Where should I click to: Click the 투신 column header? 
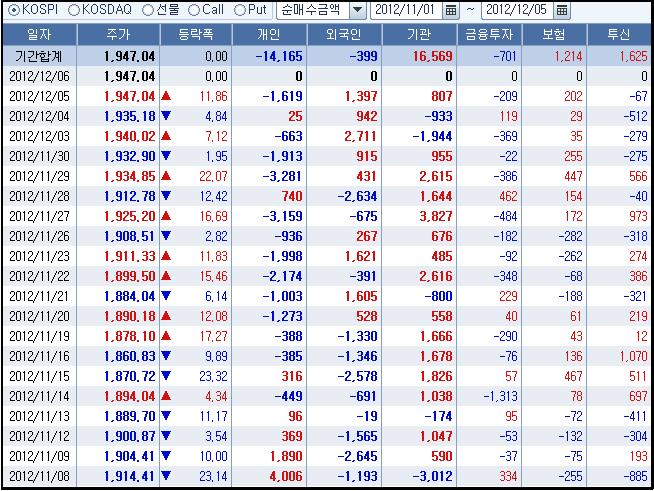tap(619, 34)
